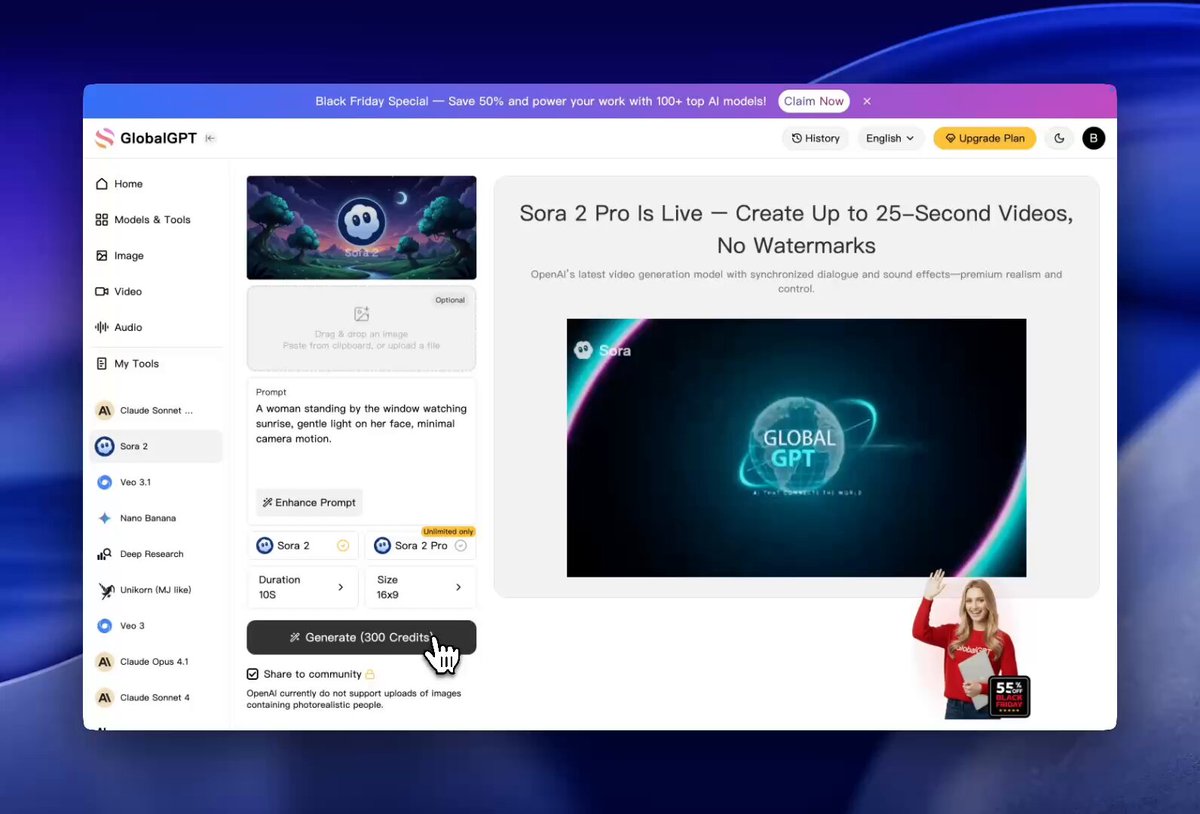Image resolution: width=1200 pixels, height=814 pixels.
Task: Click Claim Now in the banner
Action: (814, 101)
